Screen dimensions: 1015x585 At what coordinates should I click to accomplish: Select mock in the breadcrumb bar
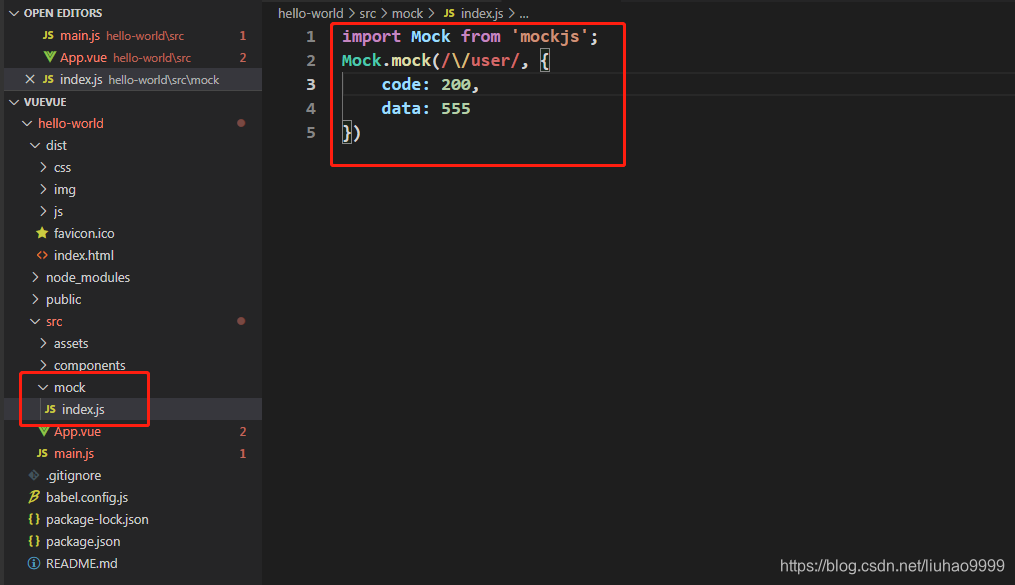[408, 13]
